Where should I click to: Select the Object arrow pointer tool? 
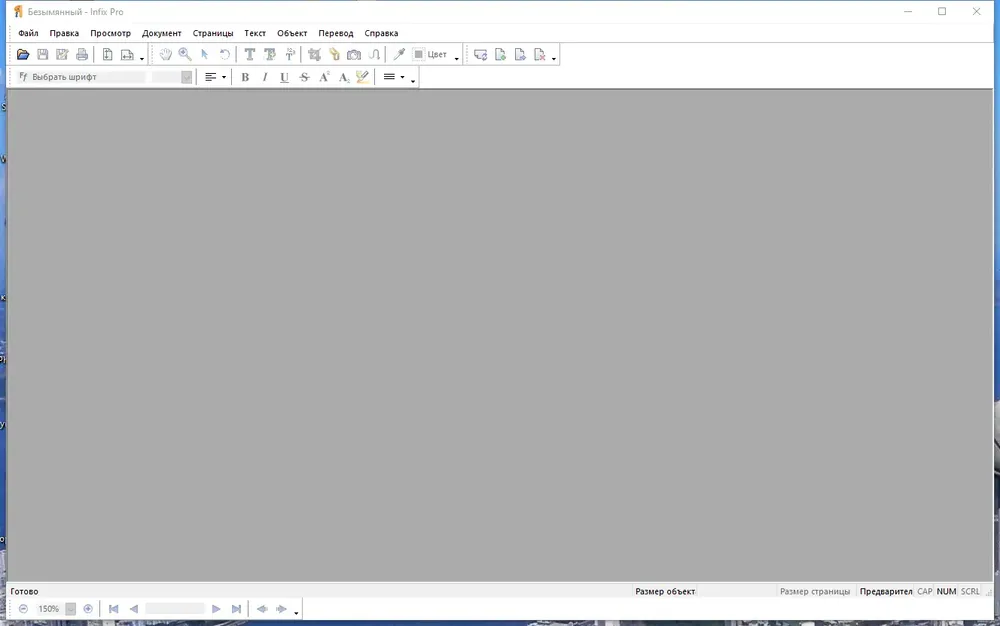click(205, 55)
